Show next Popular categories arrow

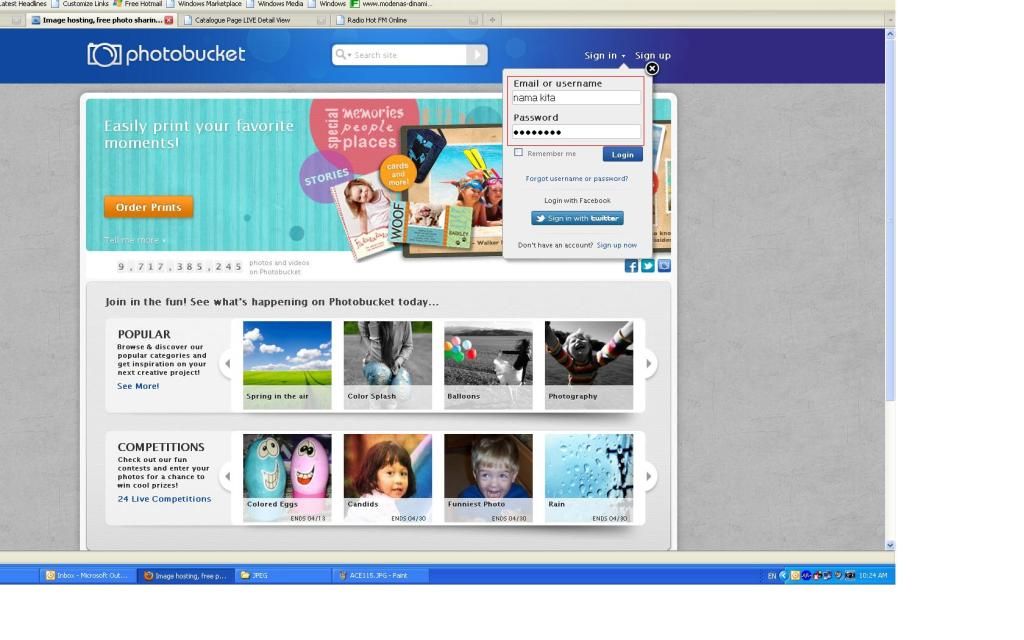tap(648, 364)
